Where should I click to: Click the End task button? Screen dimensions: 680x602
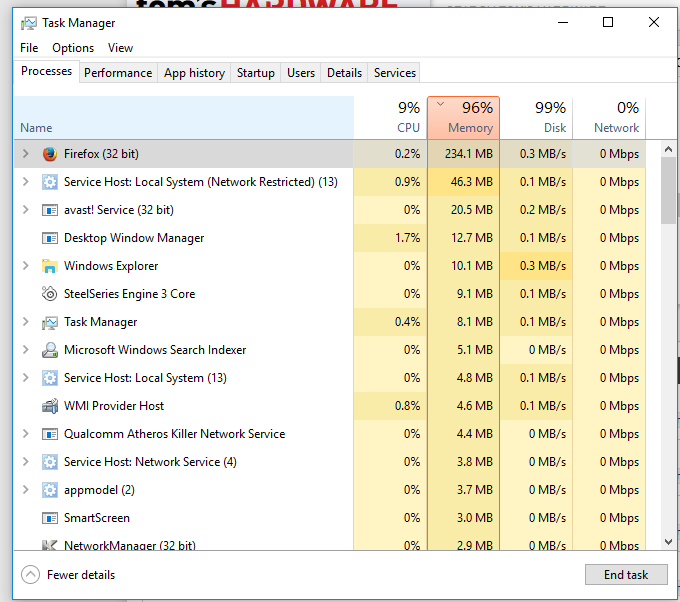(626, 575)
